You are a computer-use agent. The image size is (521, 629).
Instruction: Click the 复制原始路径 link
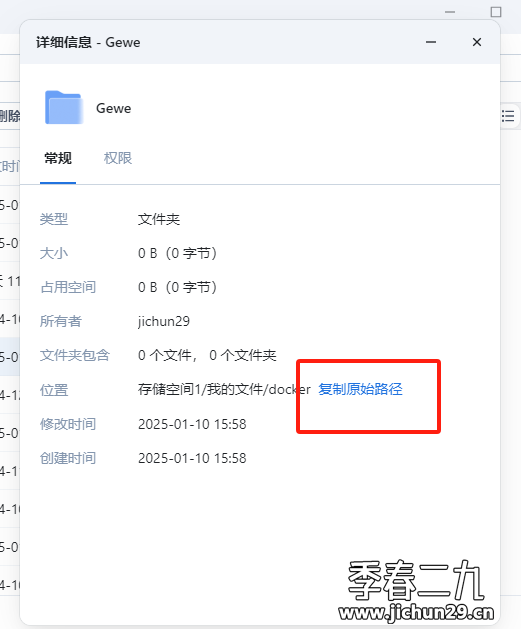360,389
